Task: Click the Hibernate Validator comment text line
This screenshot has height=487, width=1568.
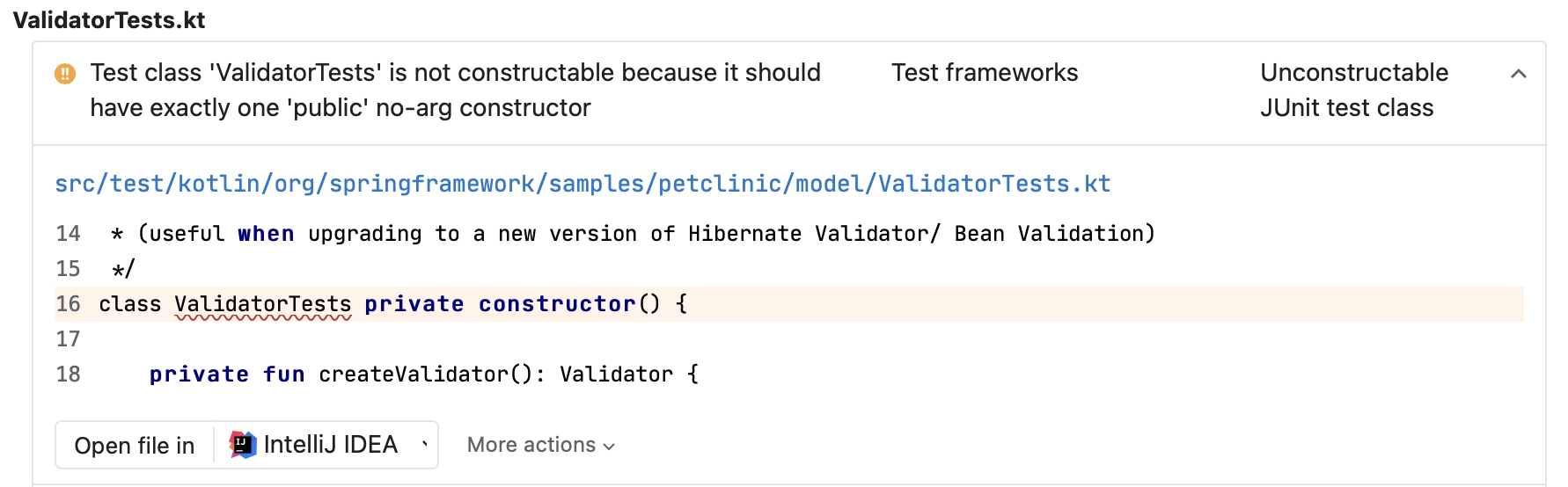Action: coord(633,234)
